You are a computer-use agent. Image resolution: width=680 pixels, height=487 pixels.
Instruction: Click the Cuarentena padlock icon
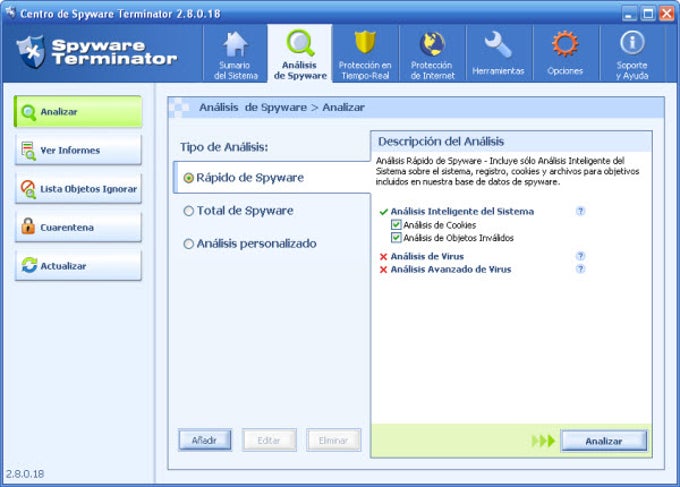click(28, 226)
